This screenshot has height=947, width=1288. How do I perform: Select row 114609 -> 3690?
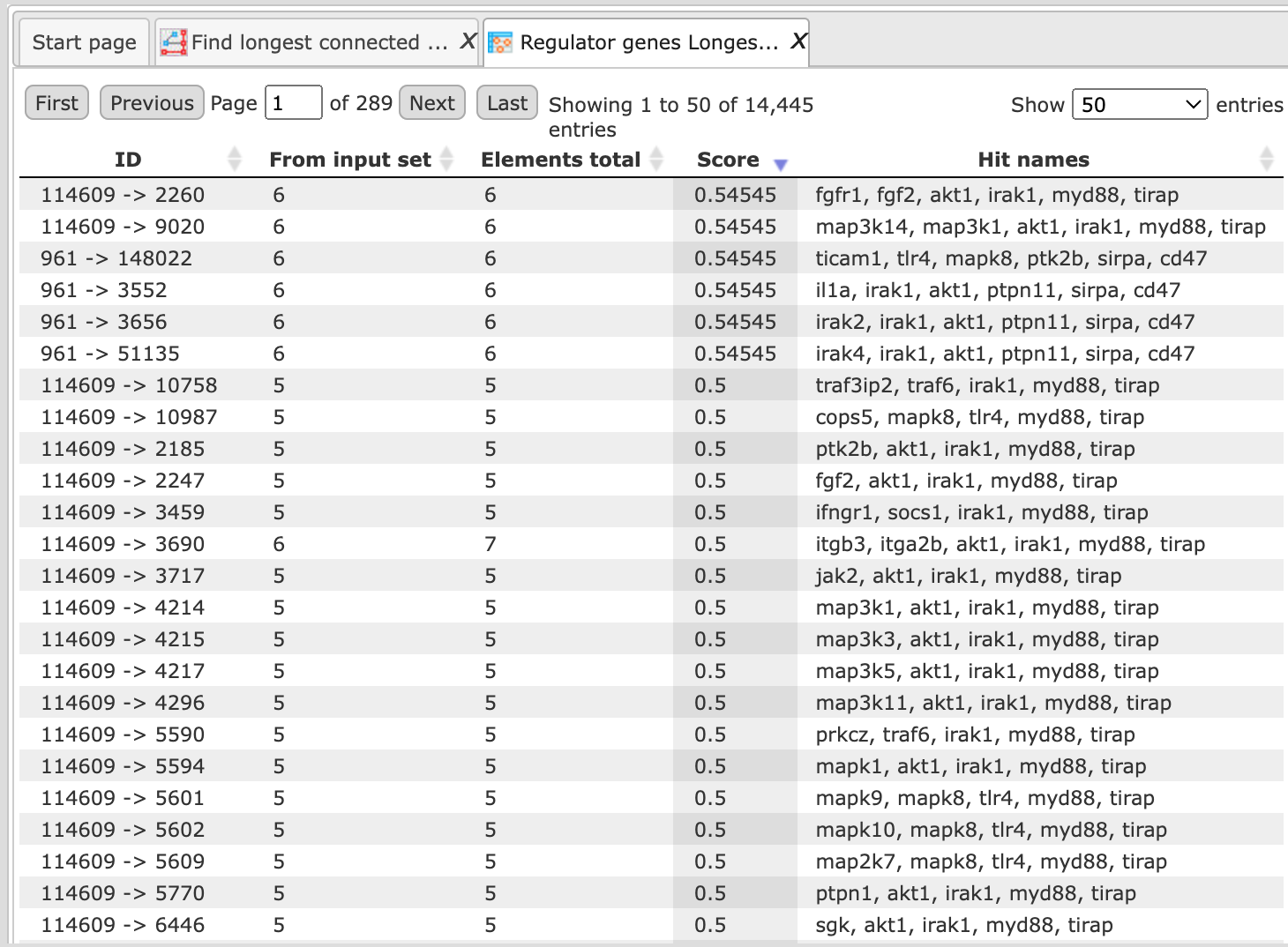651,544
